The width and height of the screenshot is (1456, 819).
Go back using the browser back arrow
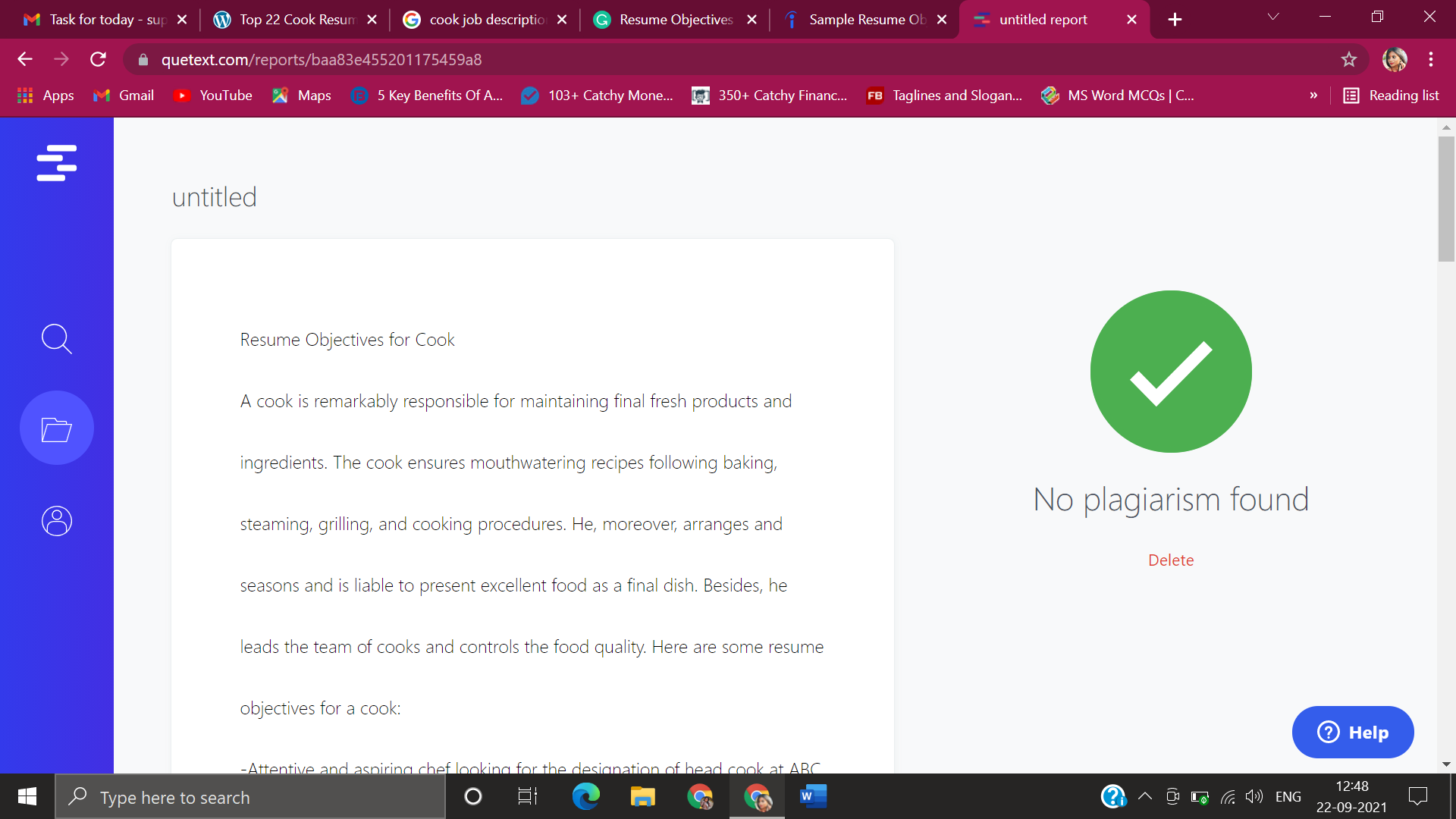coord(25,59)
